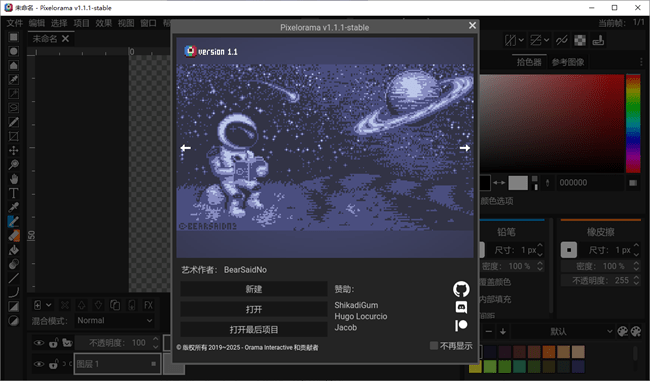Select the Color Picker eyedropper tool
The height and width of the screenshot is (381, 650).
coord(13,207)
